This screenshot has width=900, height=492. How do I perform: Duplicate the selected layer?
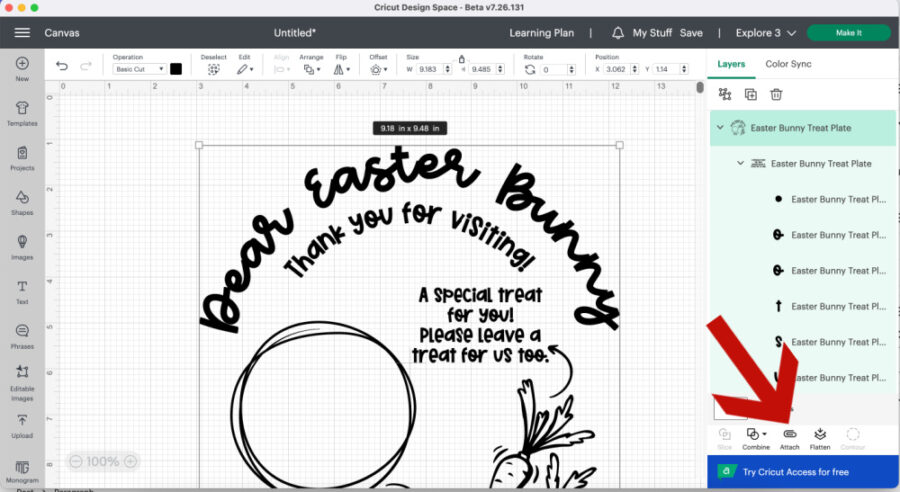(x=751, y=94)
